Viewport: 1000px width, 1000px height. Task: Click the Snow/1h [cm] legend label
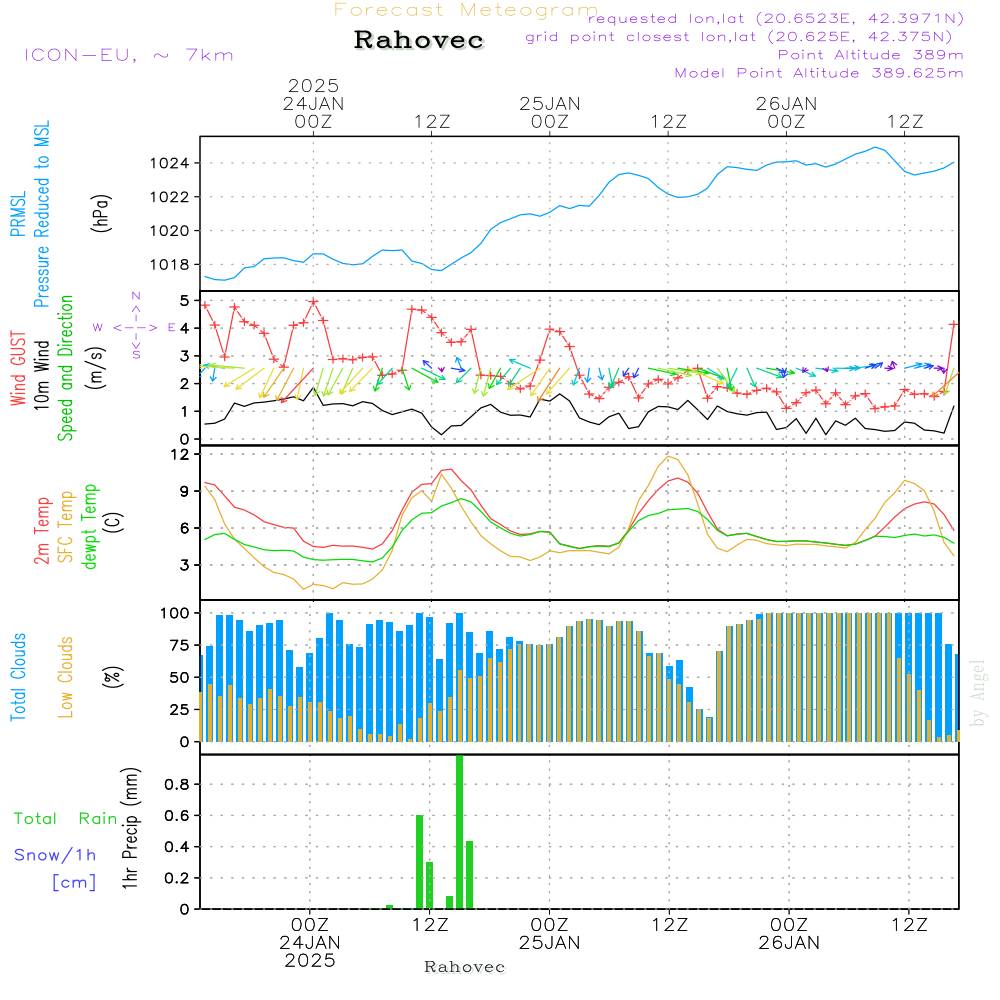coord(55,868)
